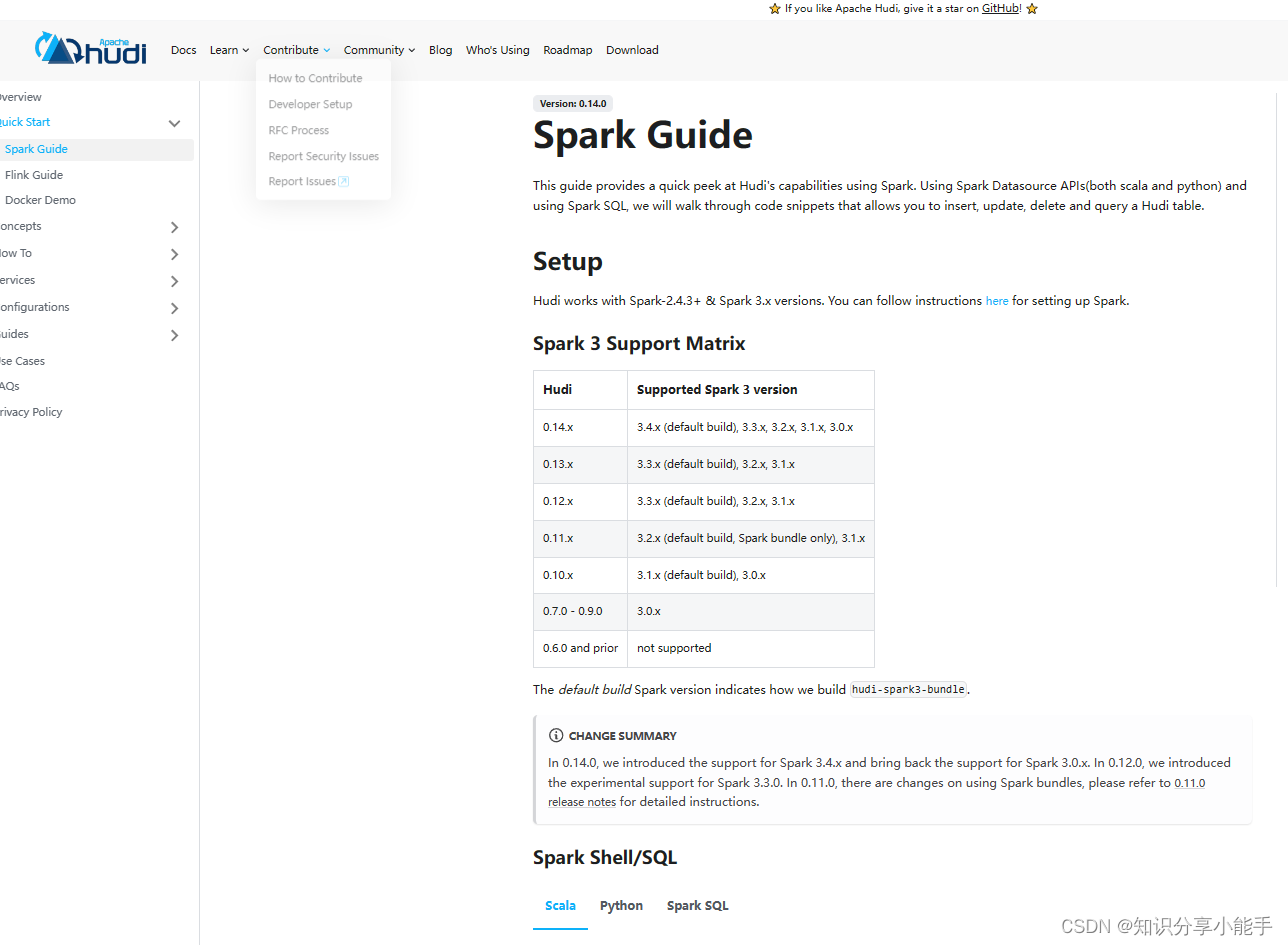1288x945 pixels.
Task: Click the Spark Shell/SQL heading
Action: click(x=605, y=858)
